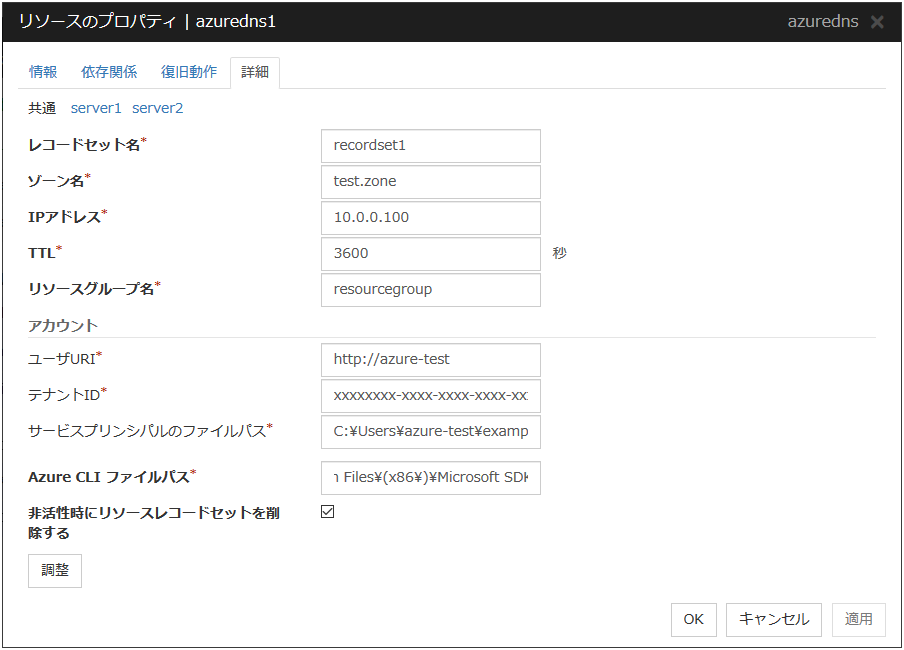Switch to the 情報 tab
The height and width of the screenshot is (650, 904).
[x=43, y=72]
